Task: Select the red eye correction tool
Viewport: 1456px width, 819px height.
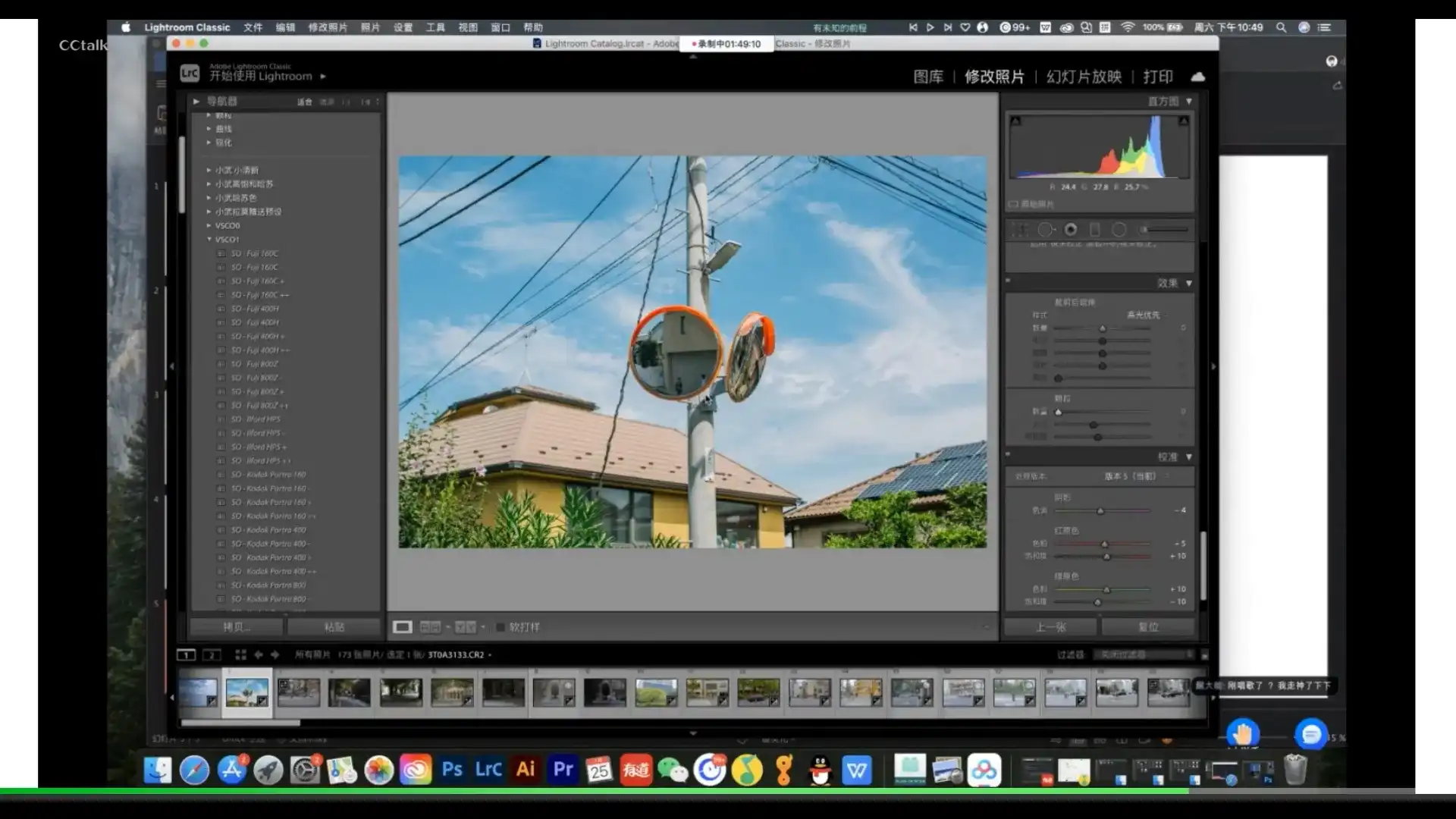Action: click(x=1071, y=229)
